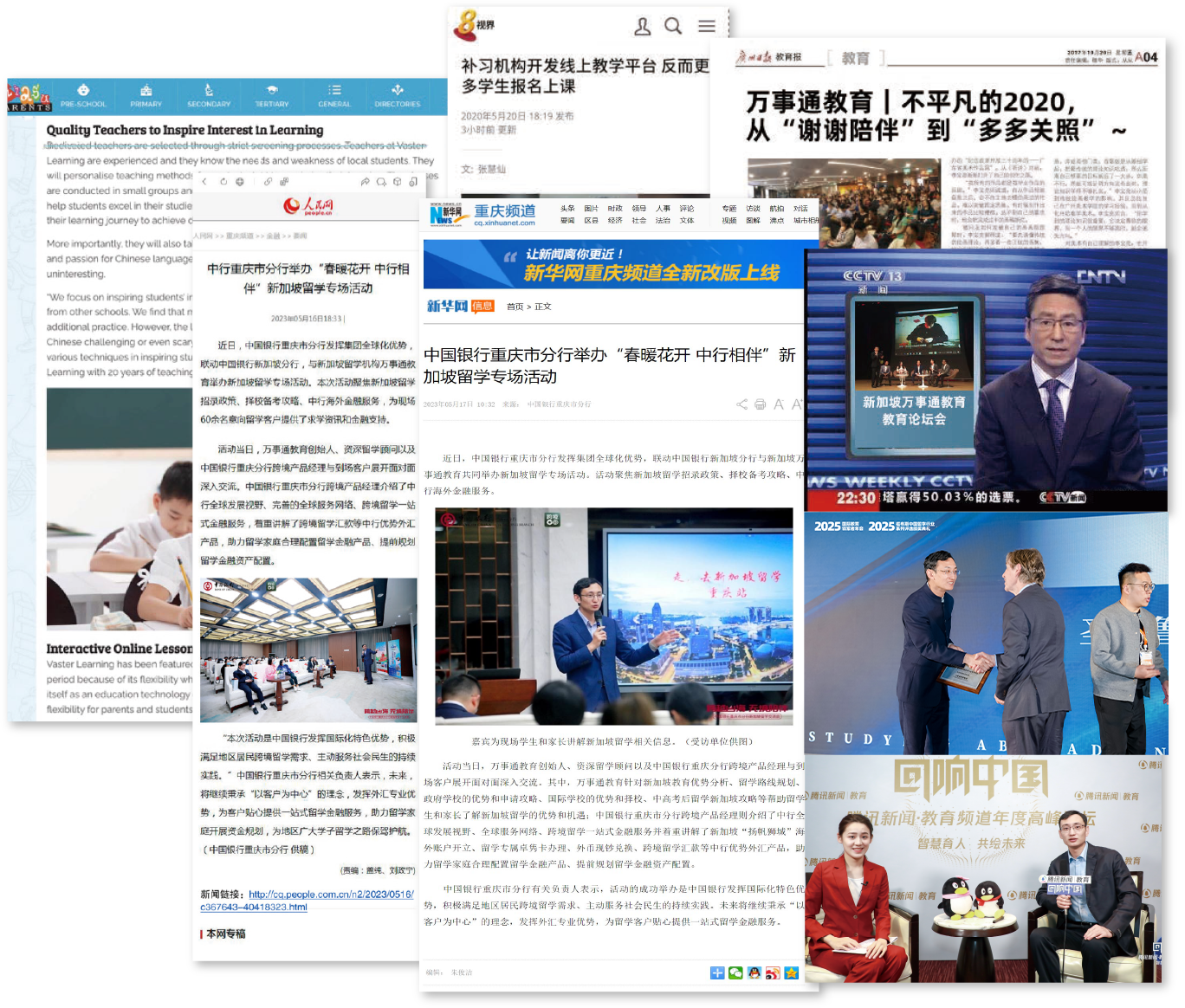Click the QQ penguin share icon
1185x1008 pixels.
(x=754, y=973)
